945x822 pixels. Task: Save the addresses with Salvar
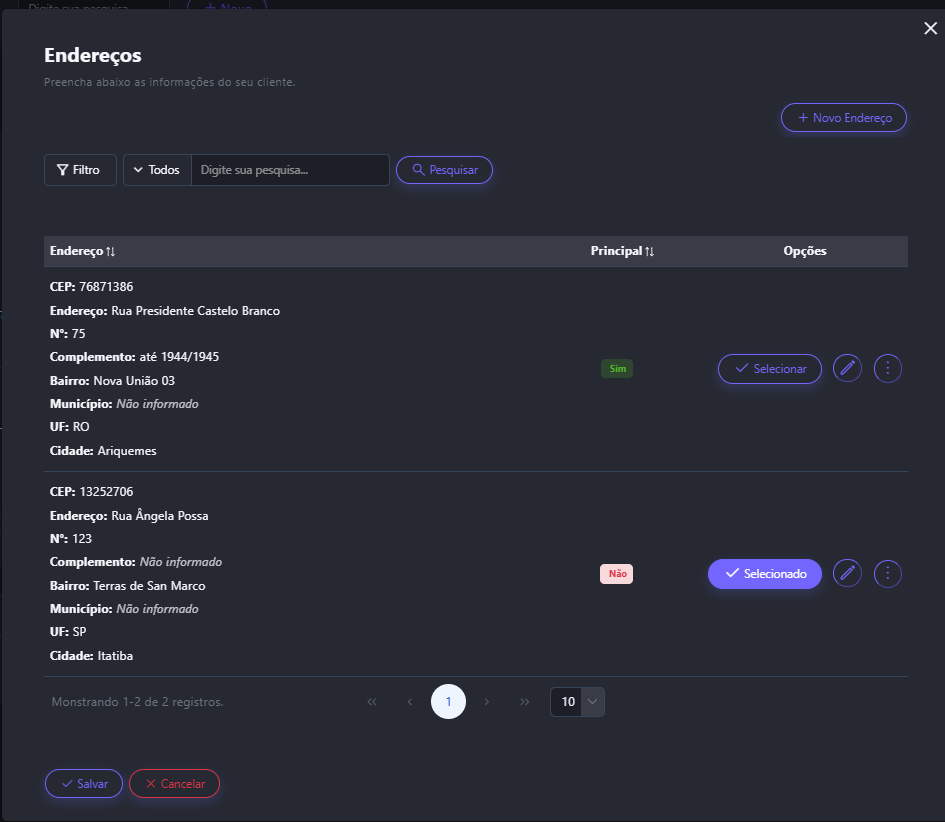83,784
